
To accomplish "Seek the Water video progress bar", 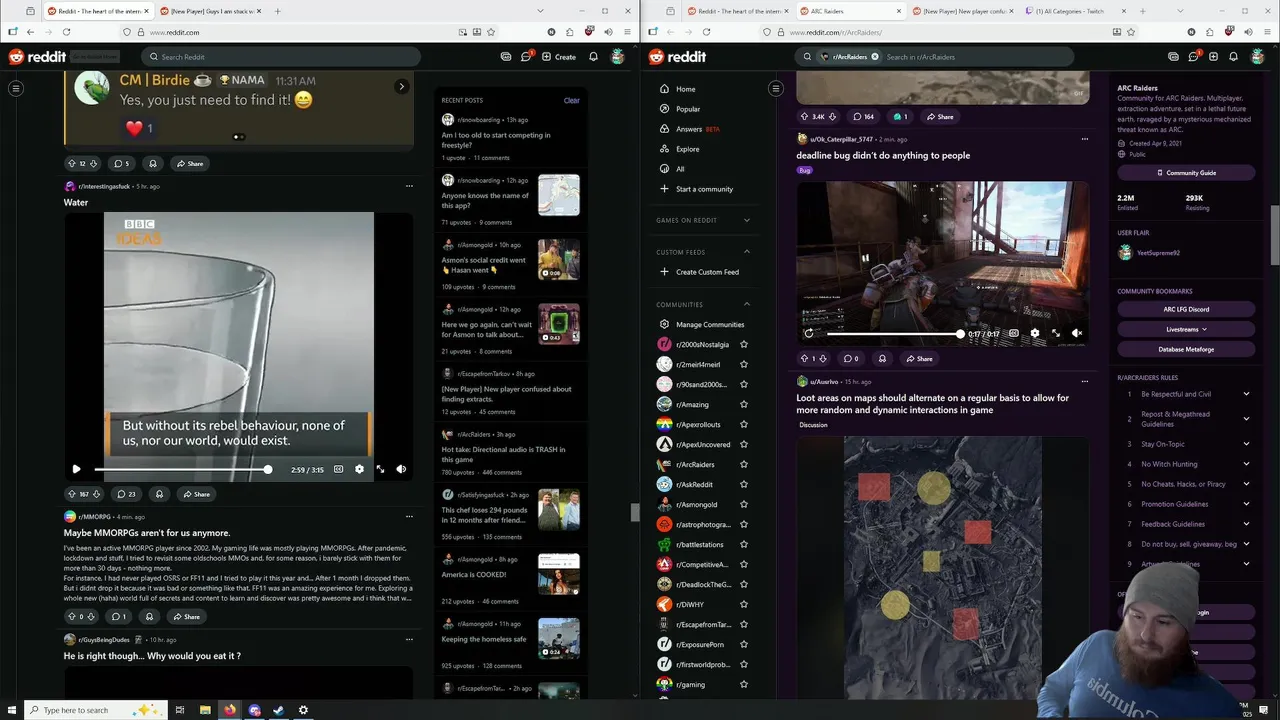I will (181, 469).
